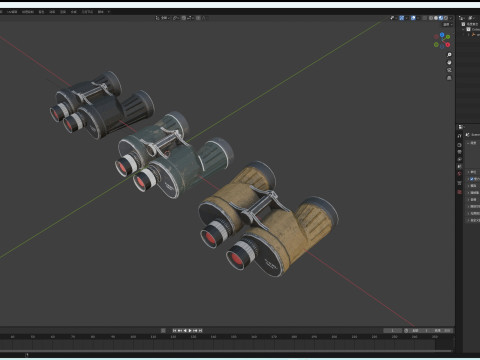Screen dimensions: 480x360
Task: Open the snapping options dropdown
Action: pyautogui.click(x=190, y=18)
